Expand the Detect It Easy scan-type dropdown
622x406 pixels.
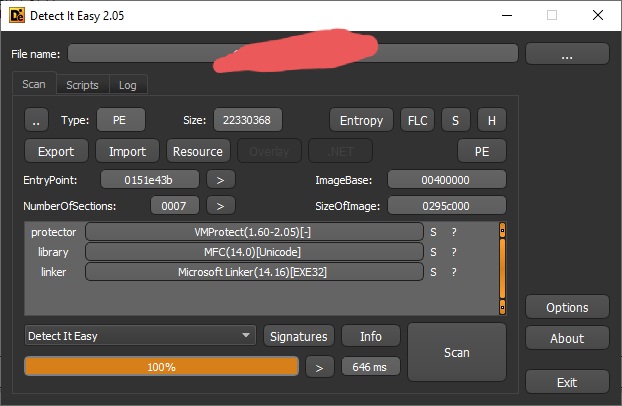point(140,336)
